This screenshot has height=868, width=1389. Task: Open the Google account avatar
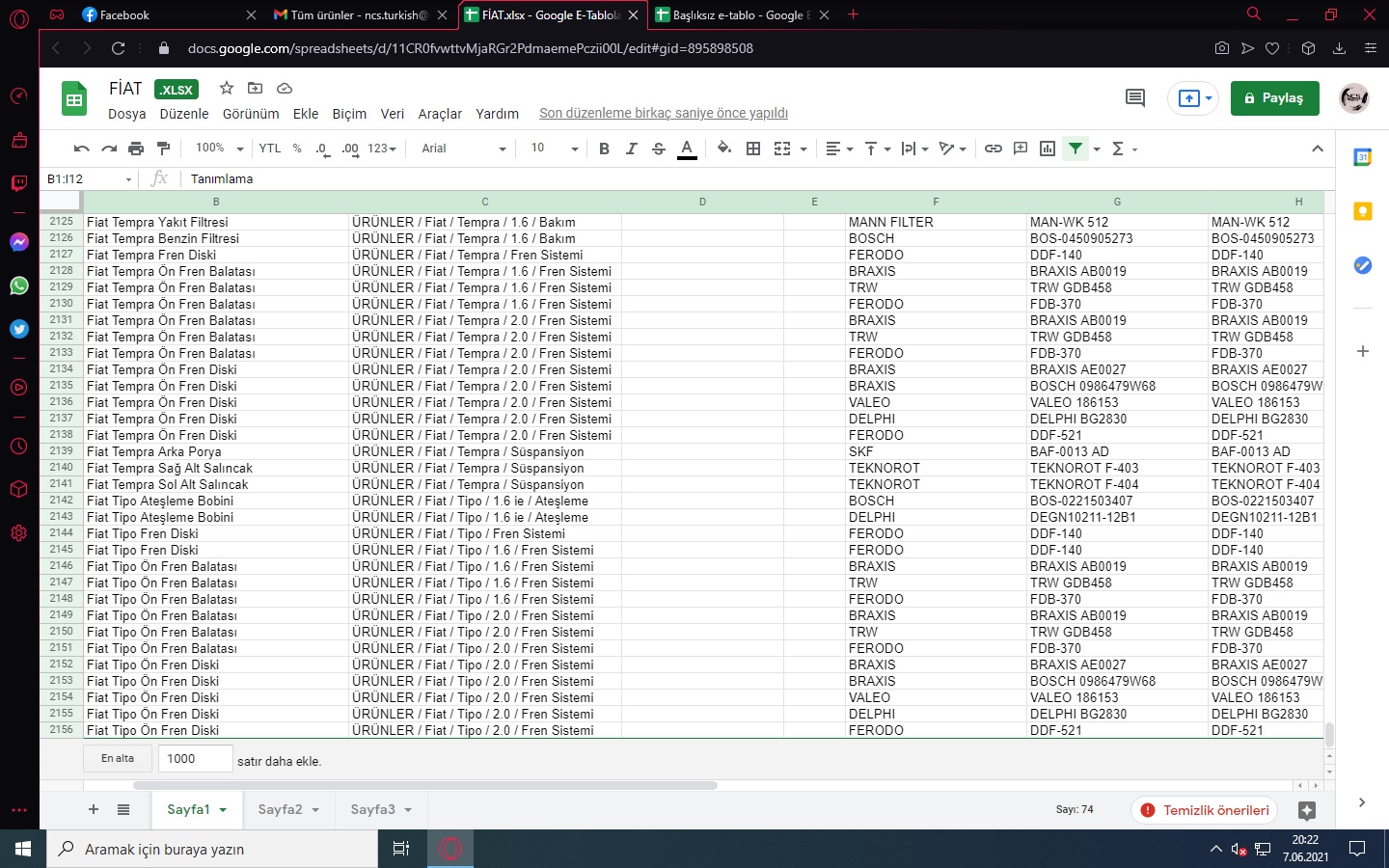[1354, 97]
